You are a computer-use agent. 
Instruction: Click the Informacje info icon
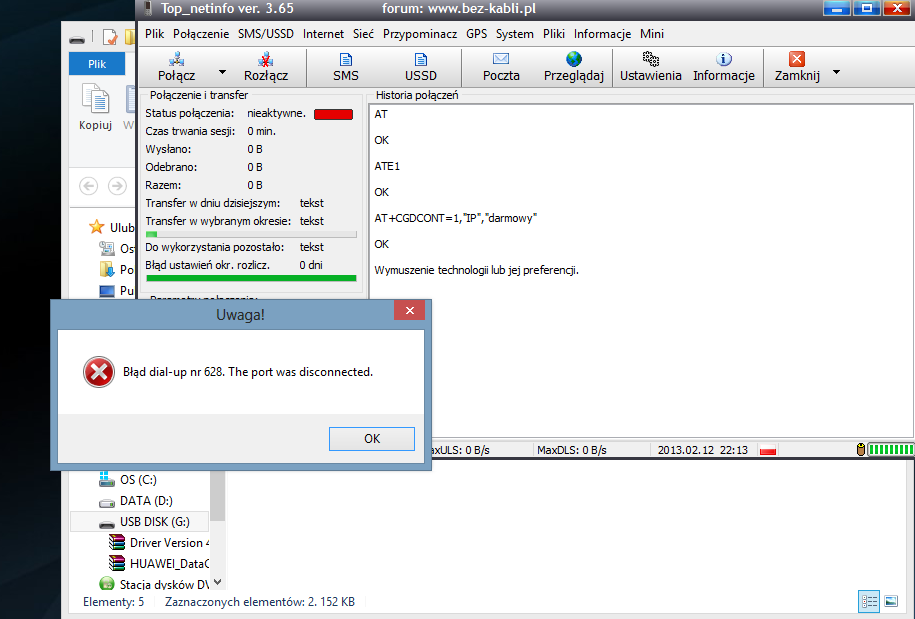tap(724, 60)
